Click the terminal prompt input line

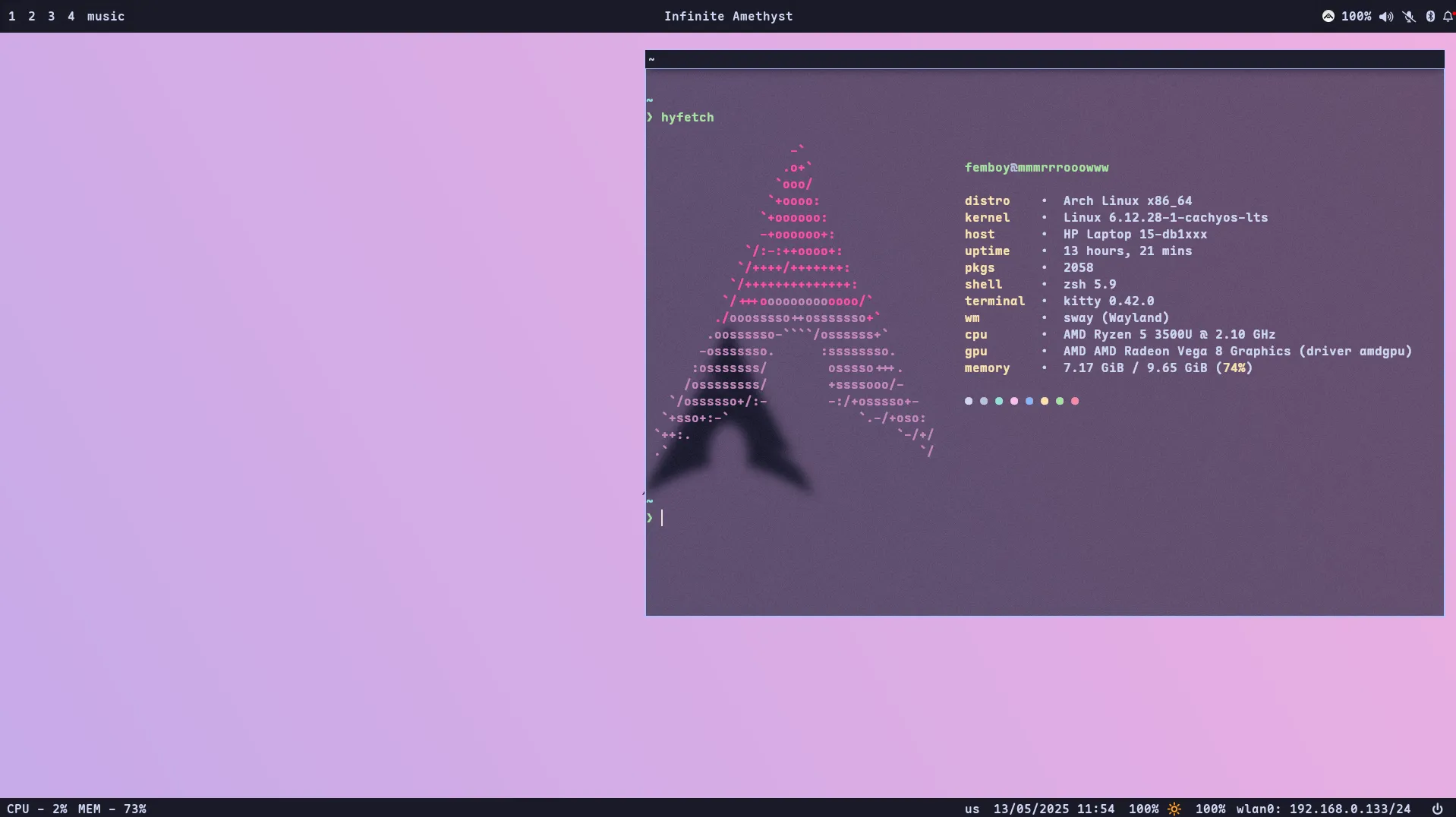[x=1045, y=518]
